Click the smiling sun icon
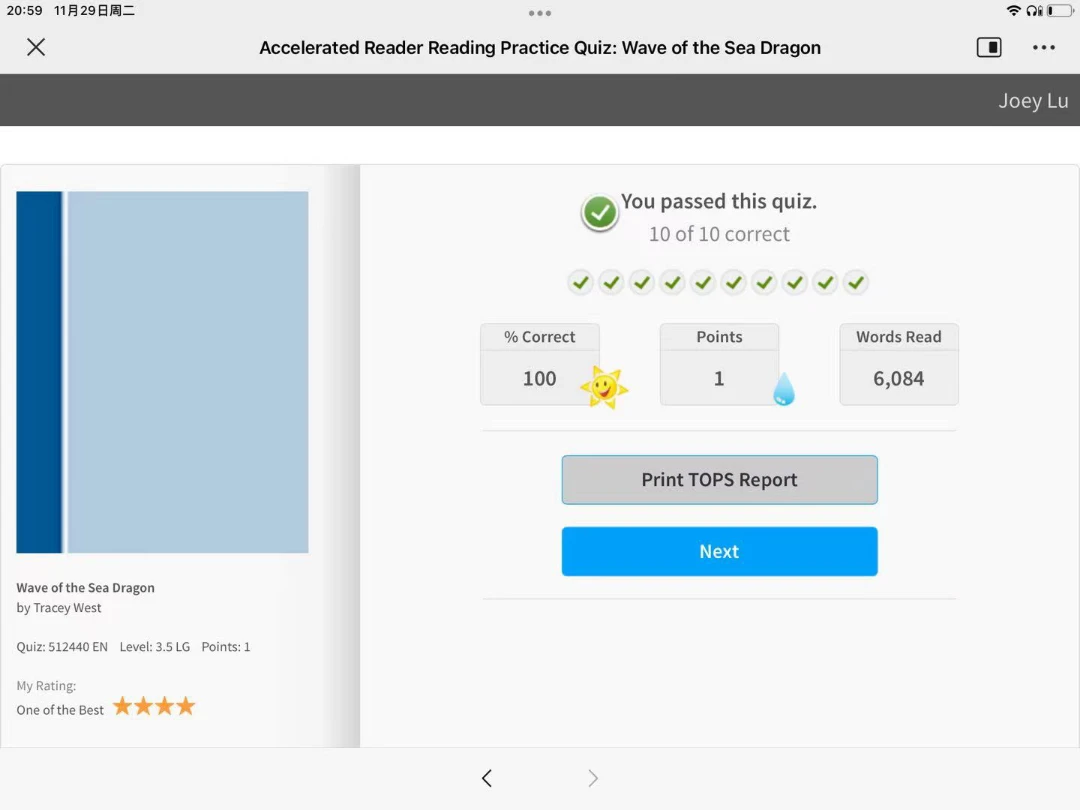The image size is (1080, 810). click(604, 387)
